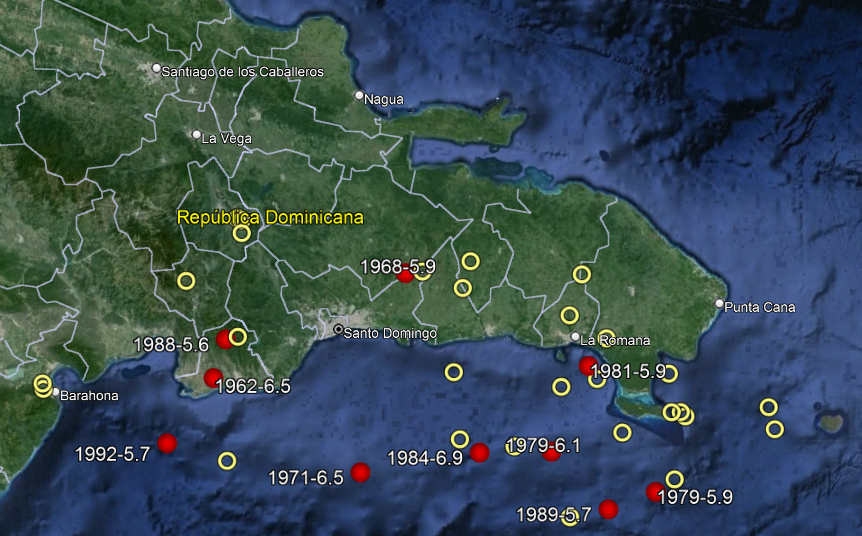
Task: Select yellow circle overlapping the 1979-6.1 label start
Action: tap(514, 446)
